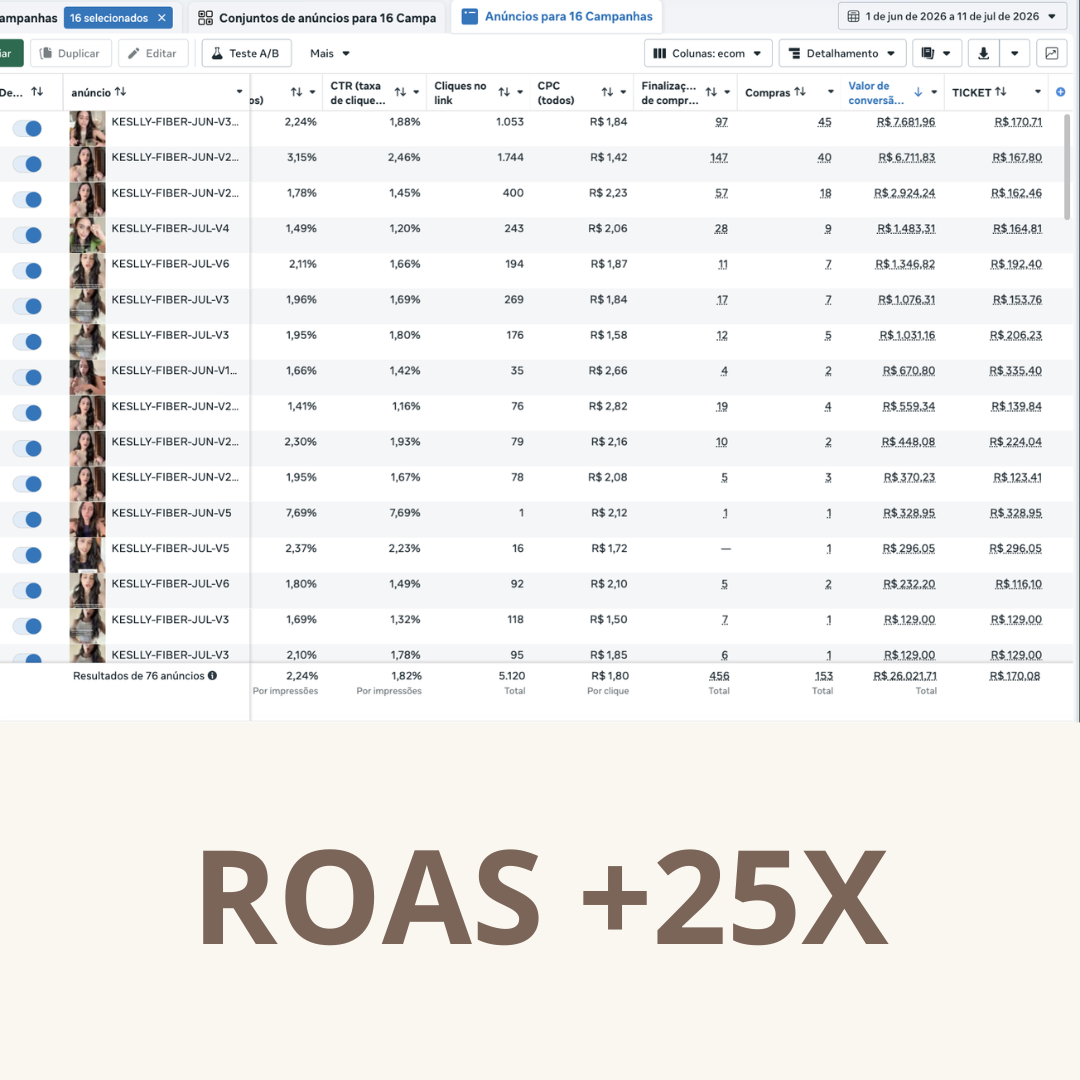The image size is (1080, 1080).
Task: Click the table vertical scrollbar
Action: click(1068, 167)
